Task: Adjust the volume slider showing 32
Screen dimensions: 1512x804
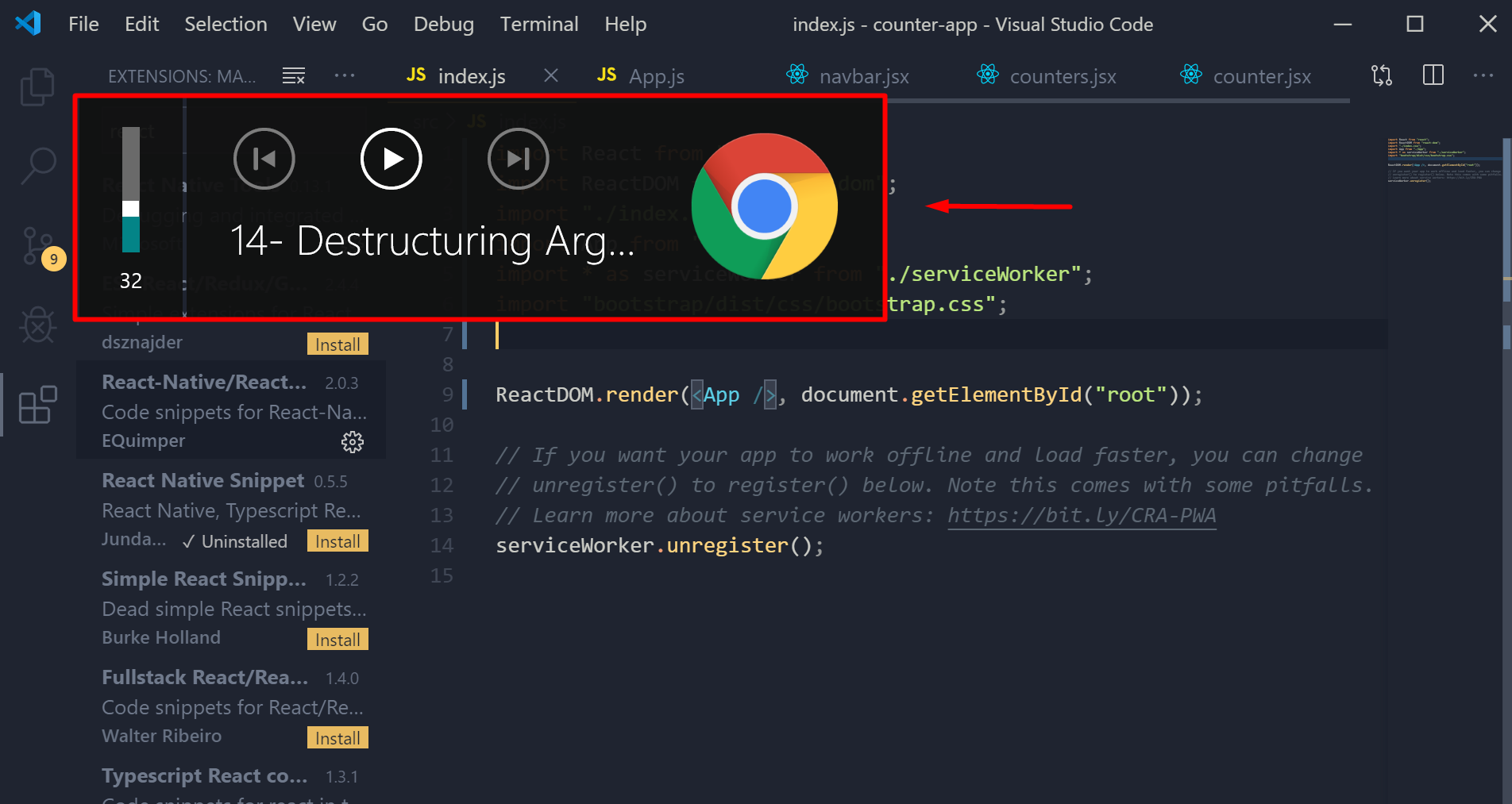Action: [131, 190]
